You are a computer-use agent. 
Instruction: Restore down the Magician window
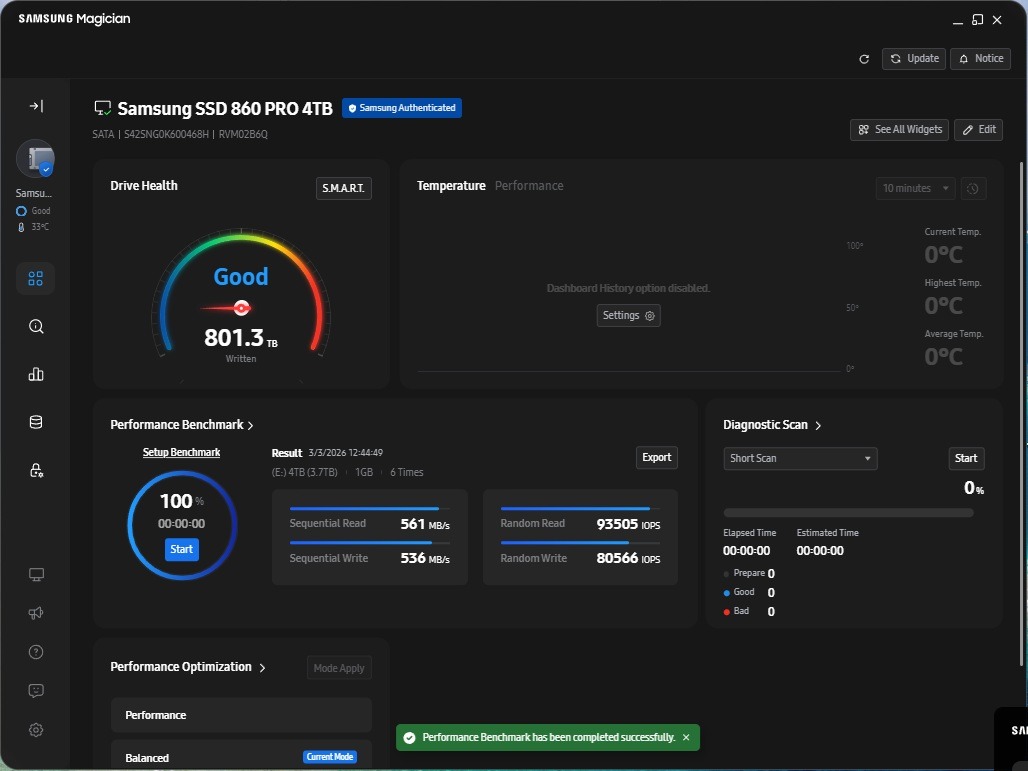point(978,20)
